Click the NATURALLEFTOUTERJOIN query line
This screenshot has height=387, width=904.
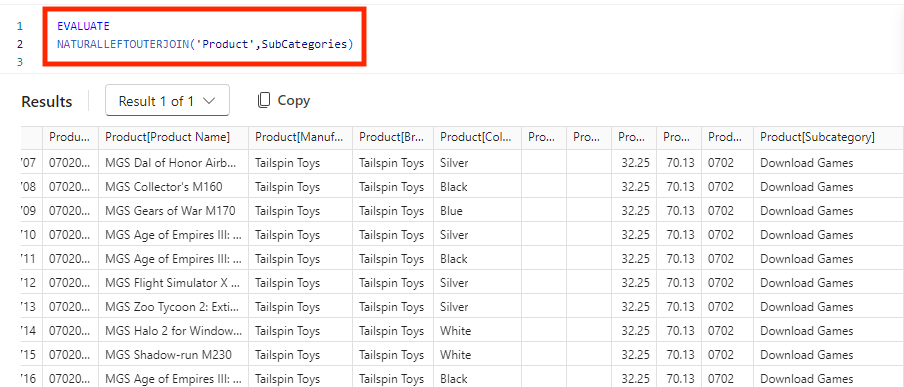click(x=205, y=44)
